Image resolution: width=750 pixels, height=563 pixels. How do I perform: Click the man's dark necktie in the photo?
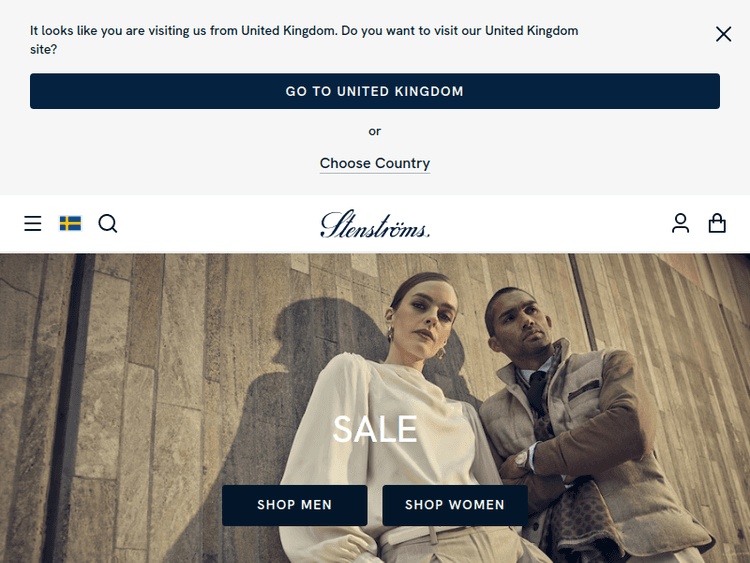[x=537, y=392]
